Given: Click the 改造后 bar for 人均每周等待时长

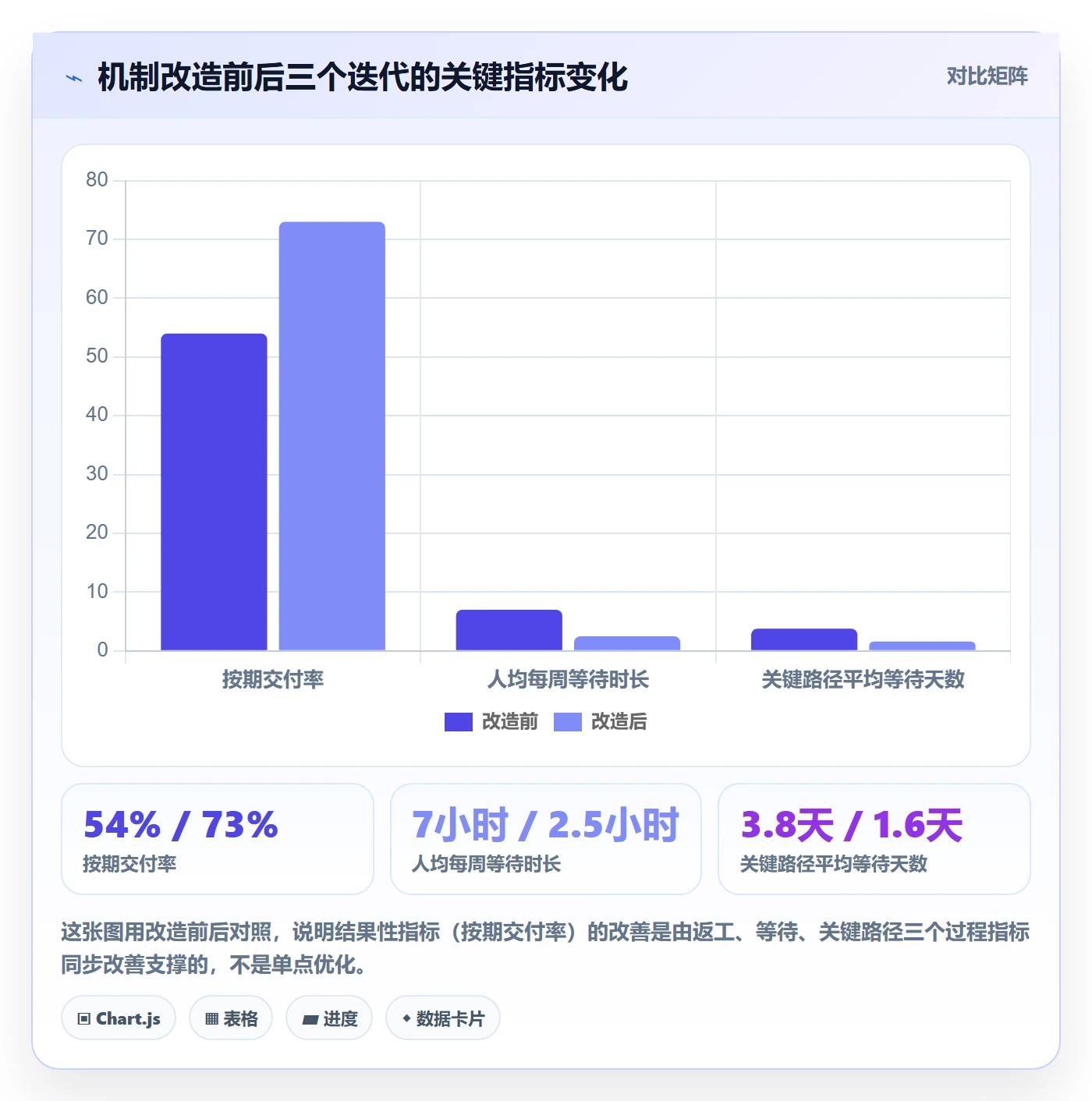Looking at the screenshot, I should [627, 643].
